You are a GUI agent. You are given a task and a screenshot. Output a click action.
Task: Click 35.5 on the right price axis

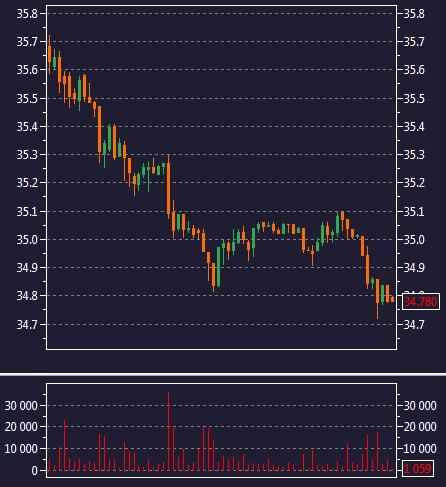414,98
